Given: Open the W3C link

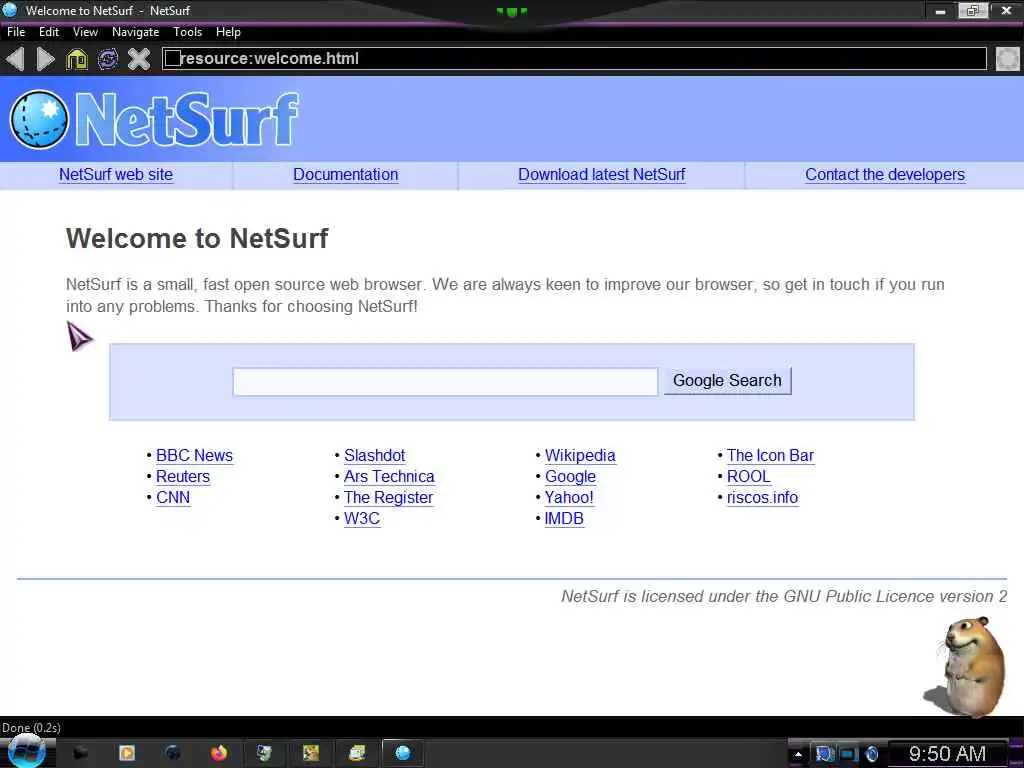Looking at the screenshot, I should (362, 519).
